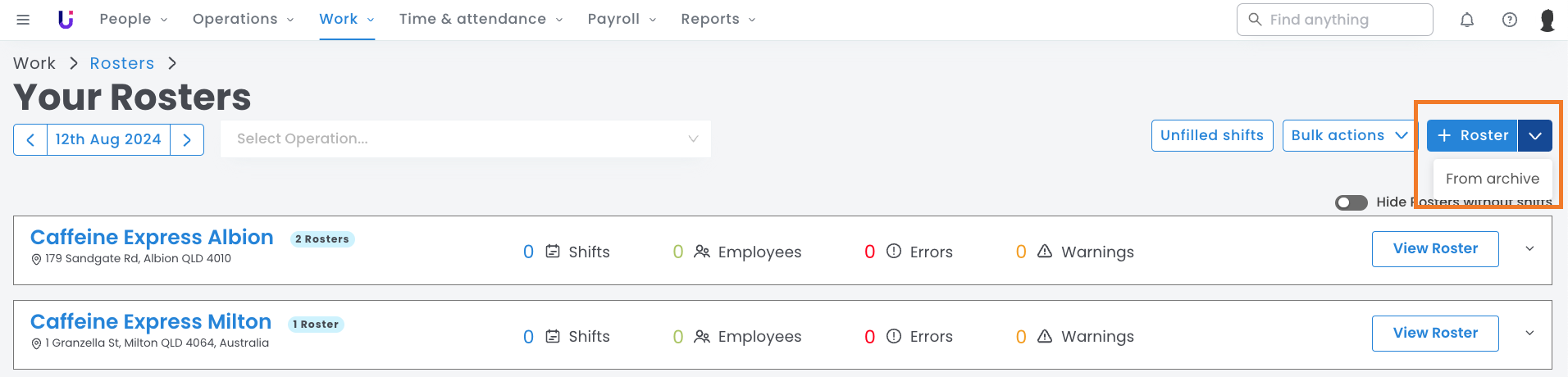
Task: Click the Unfilled shifts button
Action: coord(1211,135)
